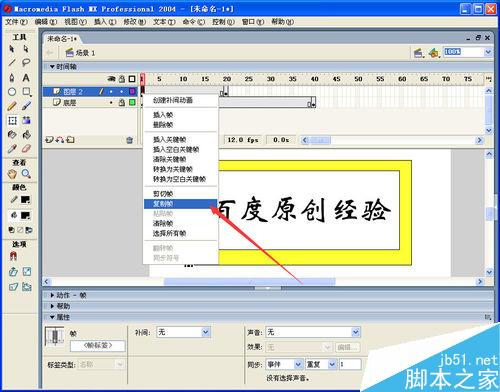Choose 复制帧 from the context menu
500x392 pixels.
point(180,204)
